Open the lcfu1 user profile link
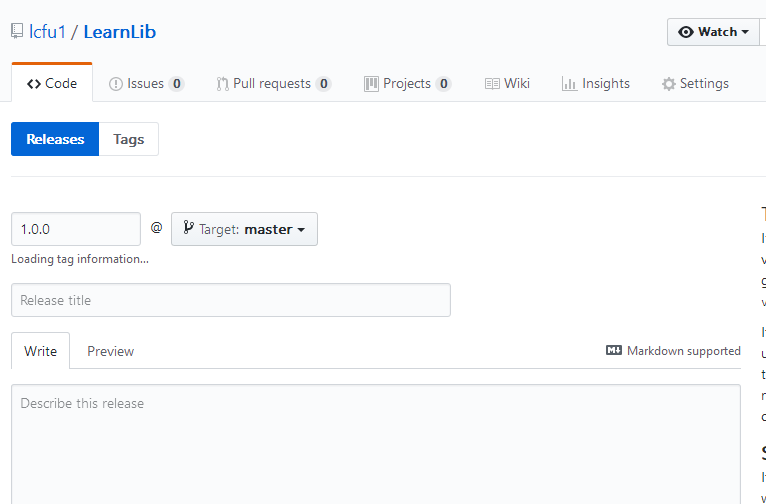Viewport: 766px width, 504px height. 47,32
